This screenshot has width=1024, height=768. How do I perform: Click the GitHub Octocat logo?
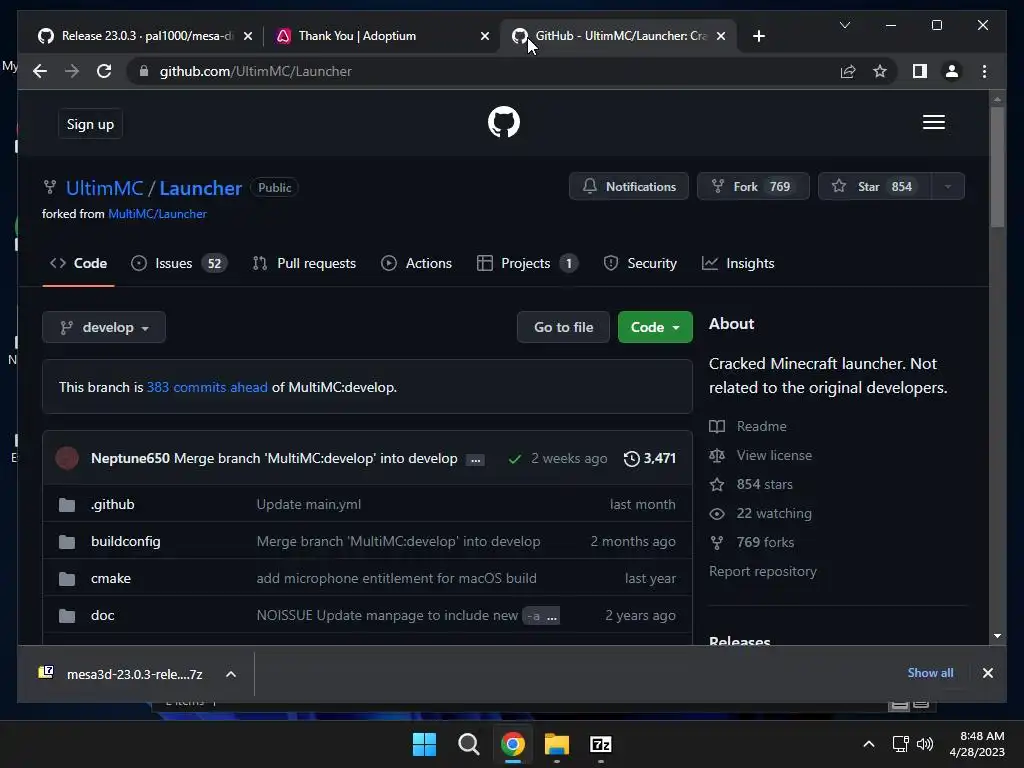[504, 122]
